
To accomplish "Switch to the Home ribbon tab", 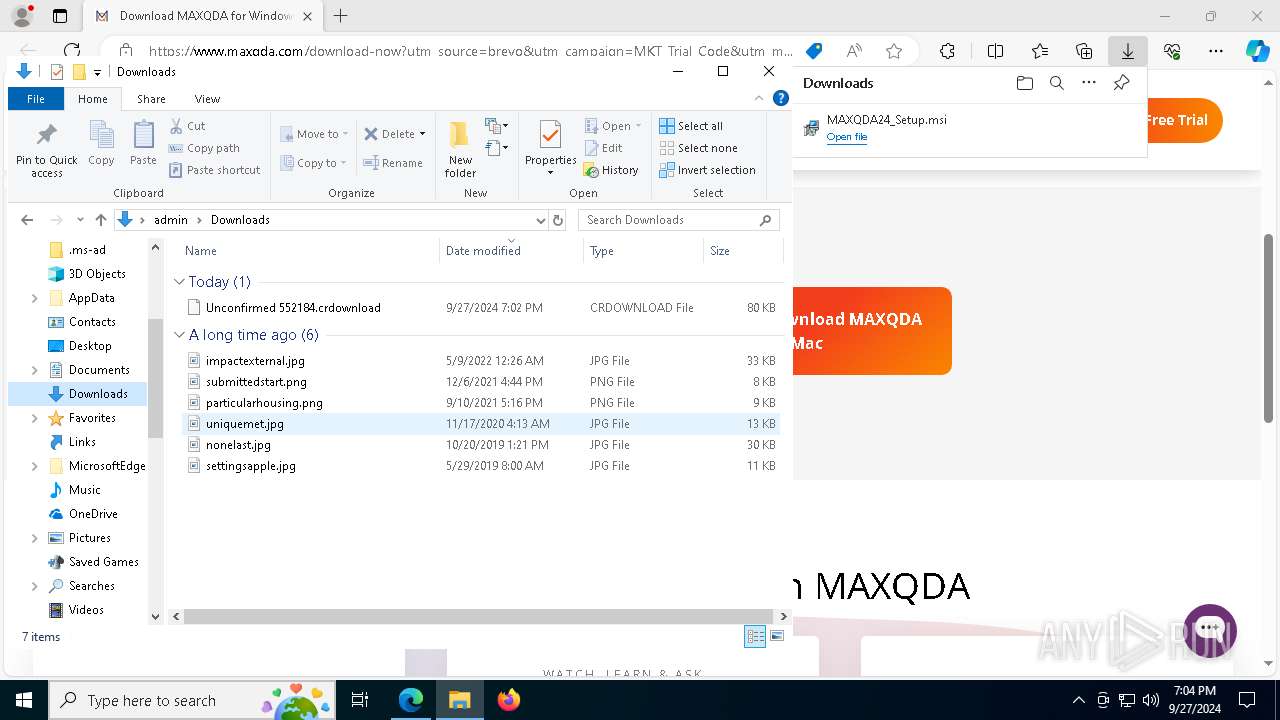I will (x=93, y=99).
